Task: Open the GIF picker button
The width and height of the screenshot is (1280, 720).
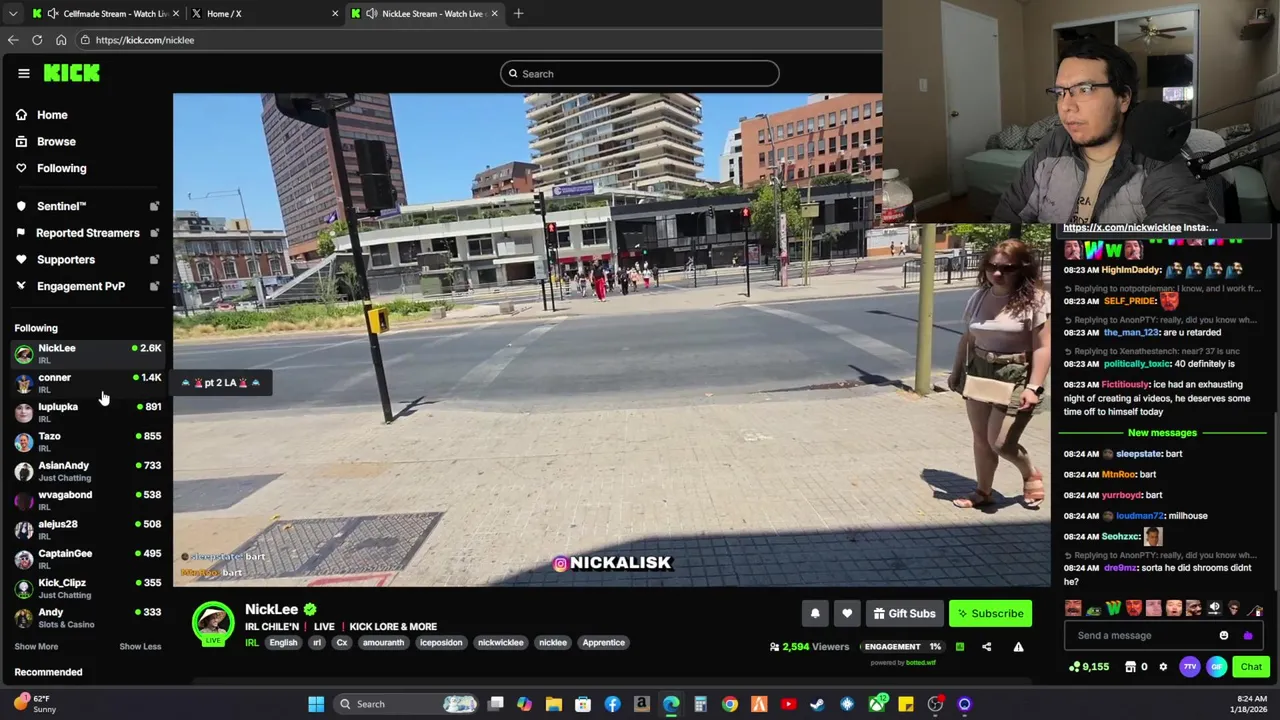Action: point(1216,667)
